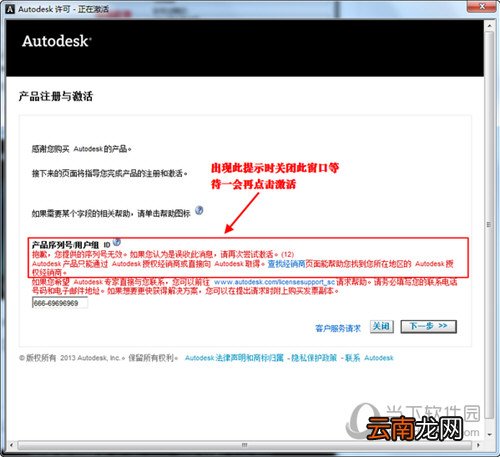Click the help icon after 请单击帮助图标
Screen dimensions: 500x457
(x=199, y=211)
